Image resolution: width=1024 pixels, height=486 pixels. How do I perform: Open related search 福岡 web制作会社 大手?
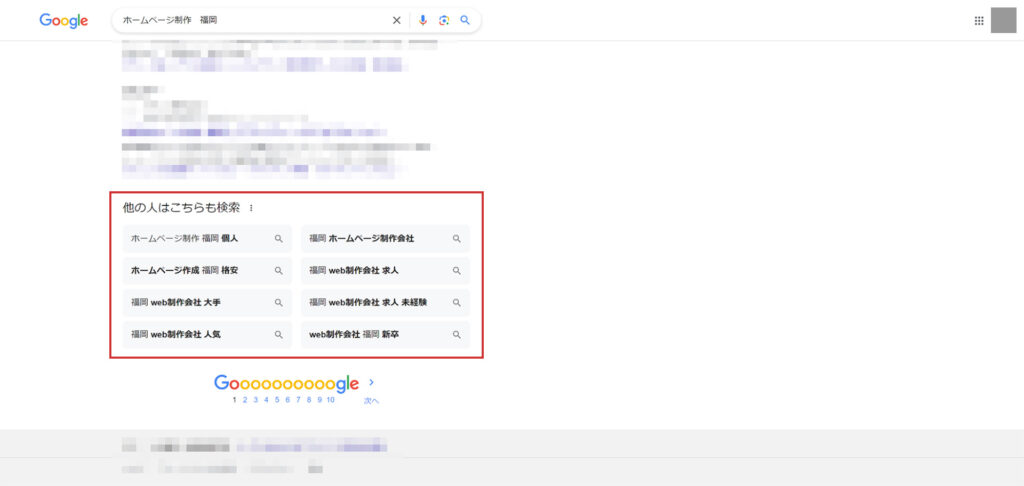(207, 302)
